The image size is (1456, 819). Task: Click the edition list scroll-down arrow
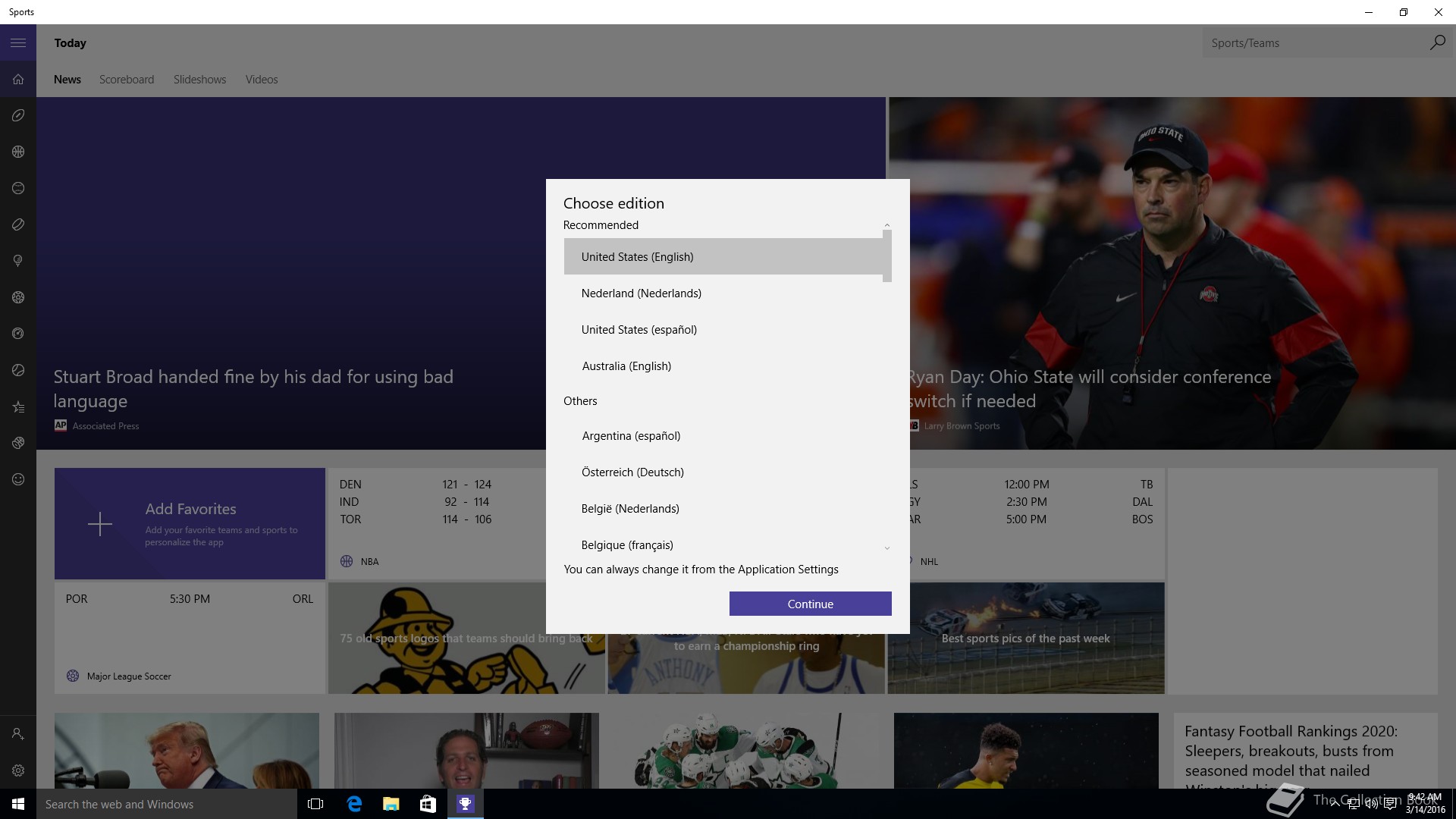(x=886, y=548)
